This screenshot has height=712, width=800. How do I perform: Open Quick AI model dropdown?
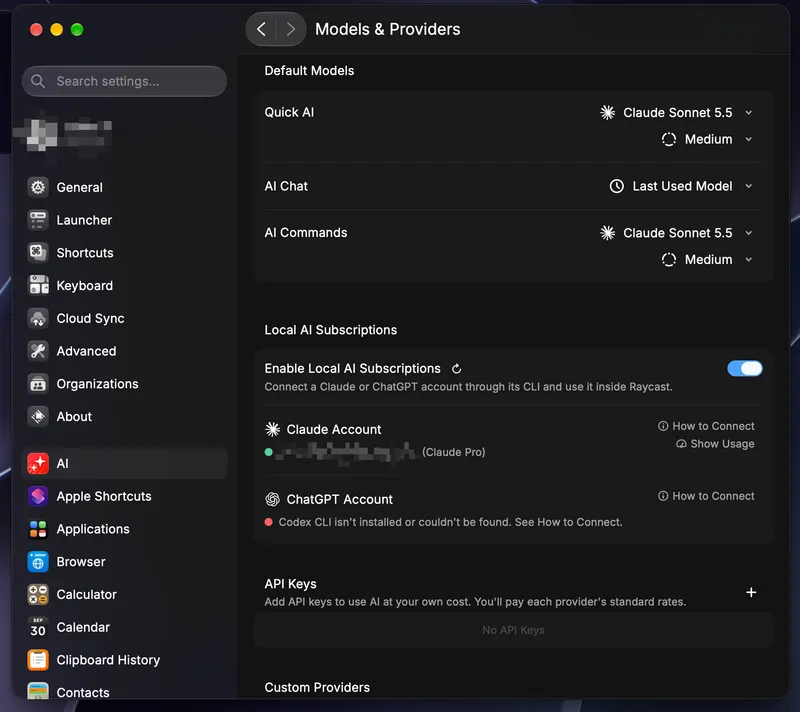pyautogui.click(x=676, y=112)
